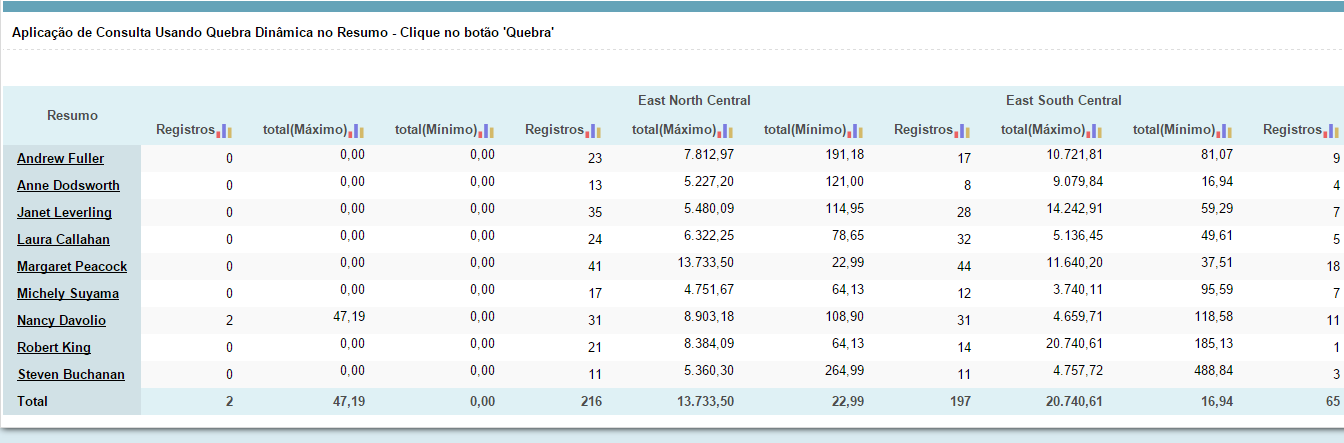Click the Anne Dodsworth link
1344x443 pixels.
68,186
